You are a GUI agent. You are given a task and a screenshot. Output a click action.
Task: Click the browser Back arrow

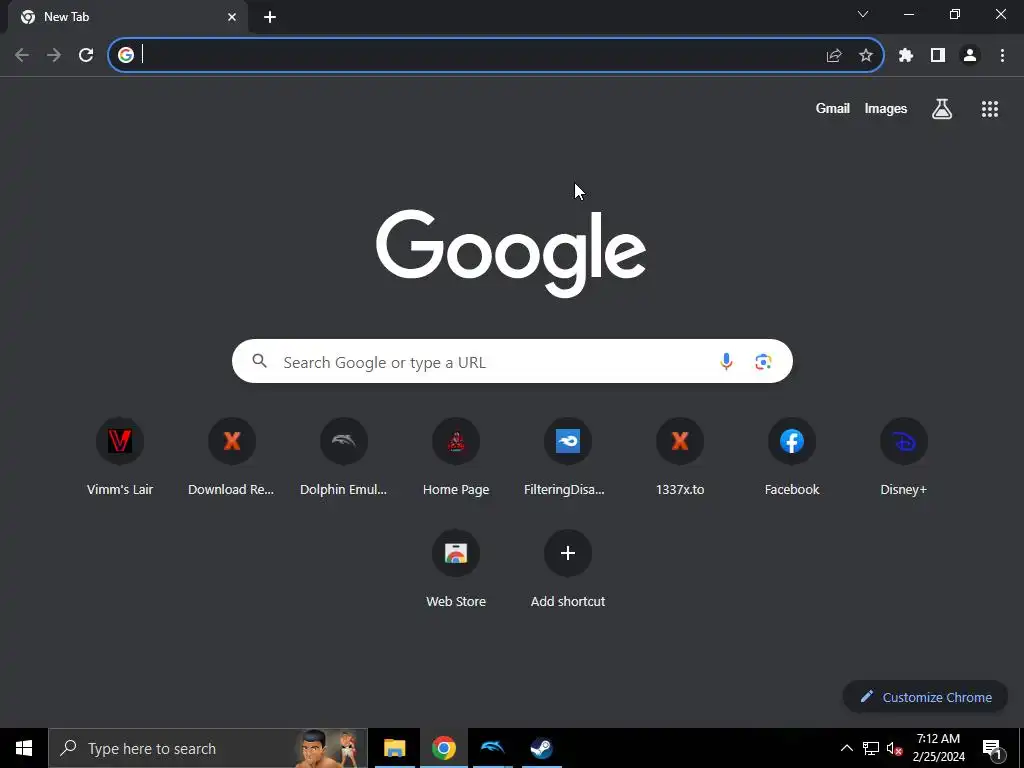[x=22, y=56]
